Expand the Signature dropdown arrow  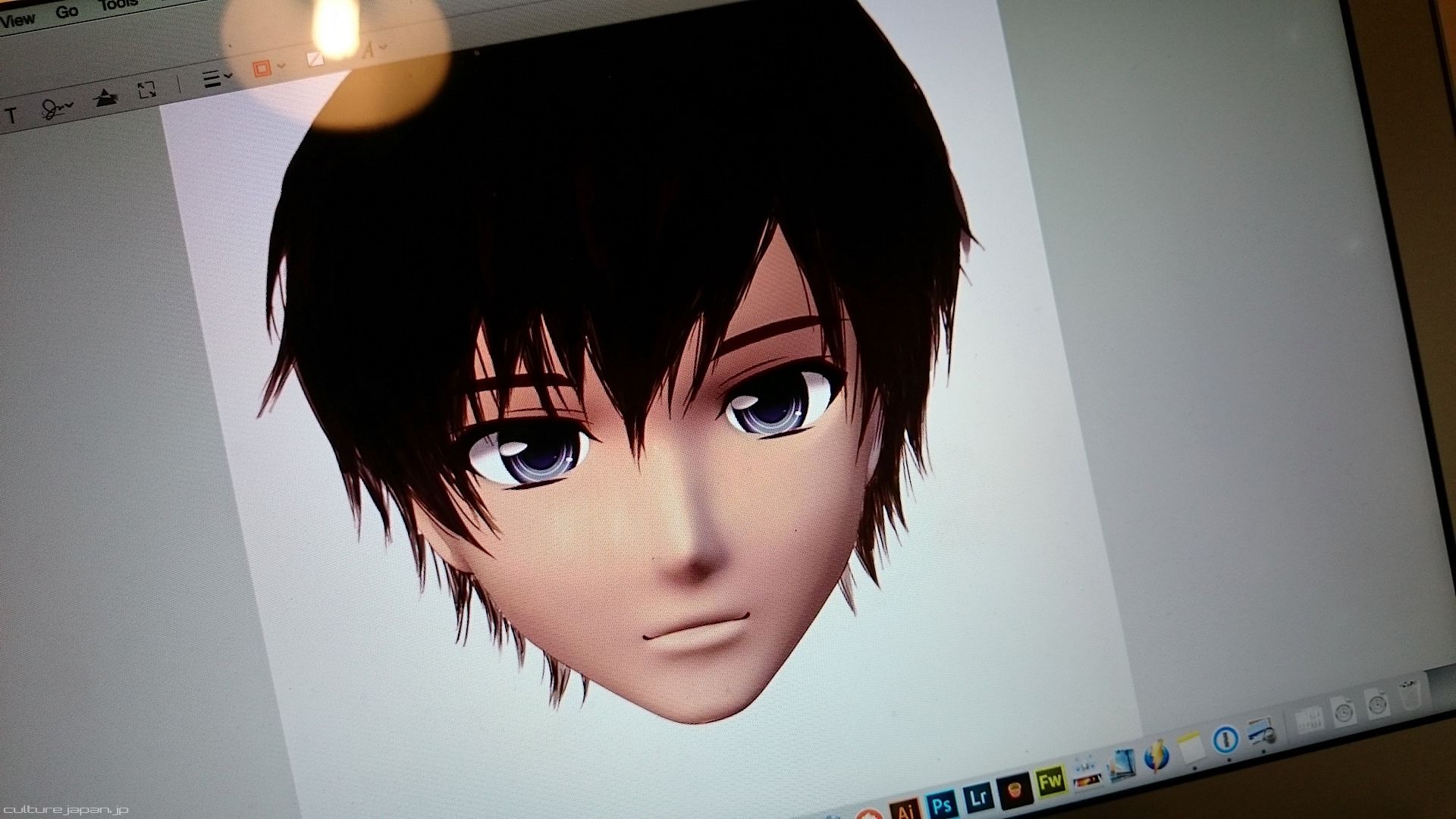[x=71, y=105]
